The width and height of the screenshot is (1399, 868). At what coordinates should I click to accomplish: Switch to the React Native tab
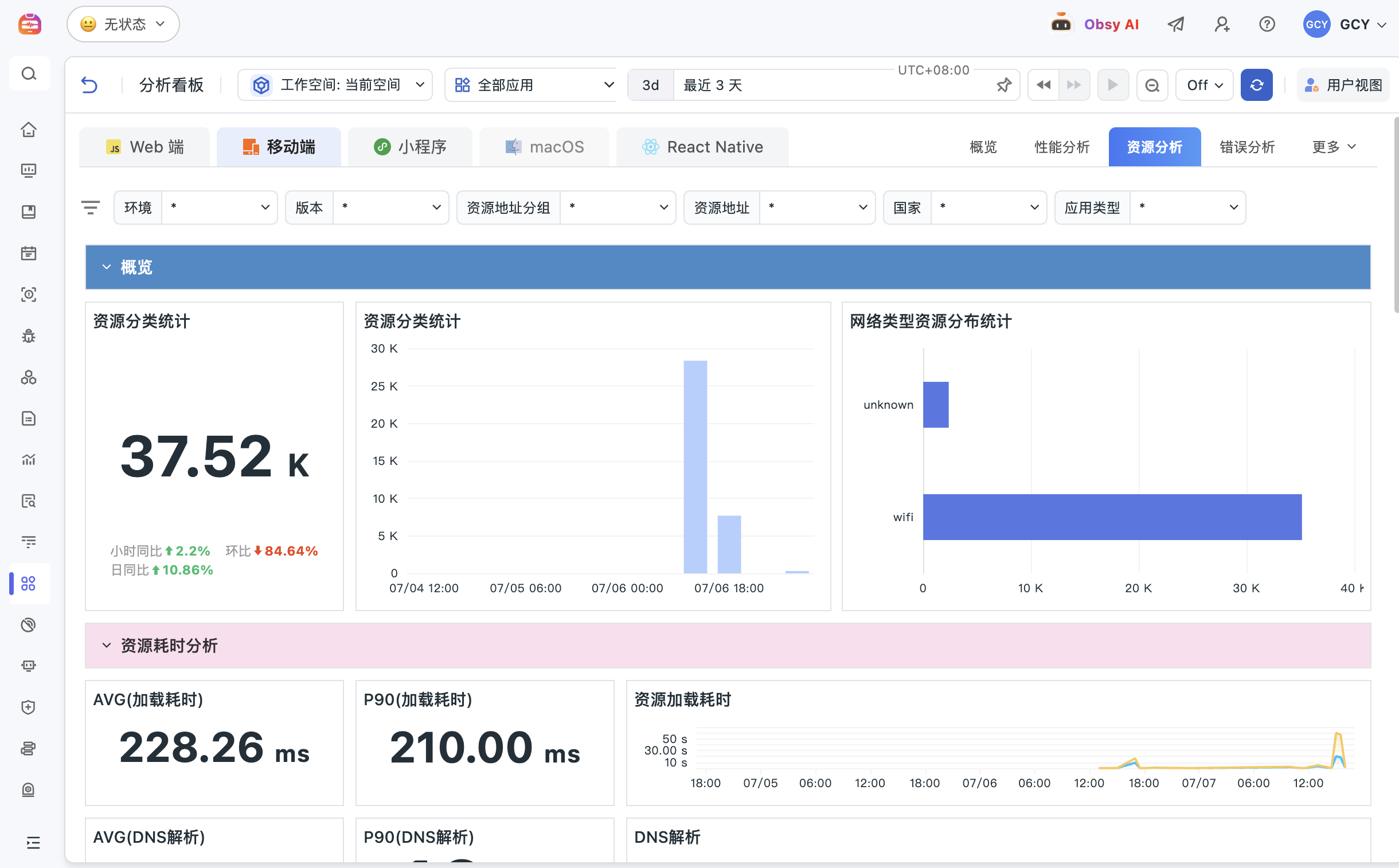click(702, 147)
